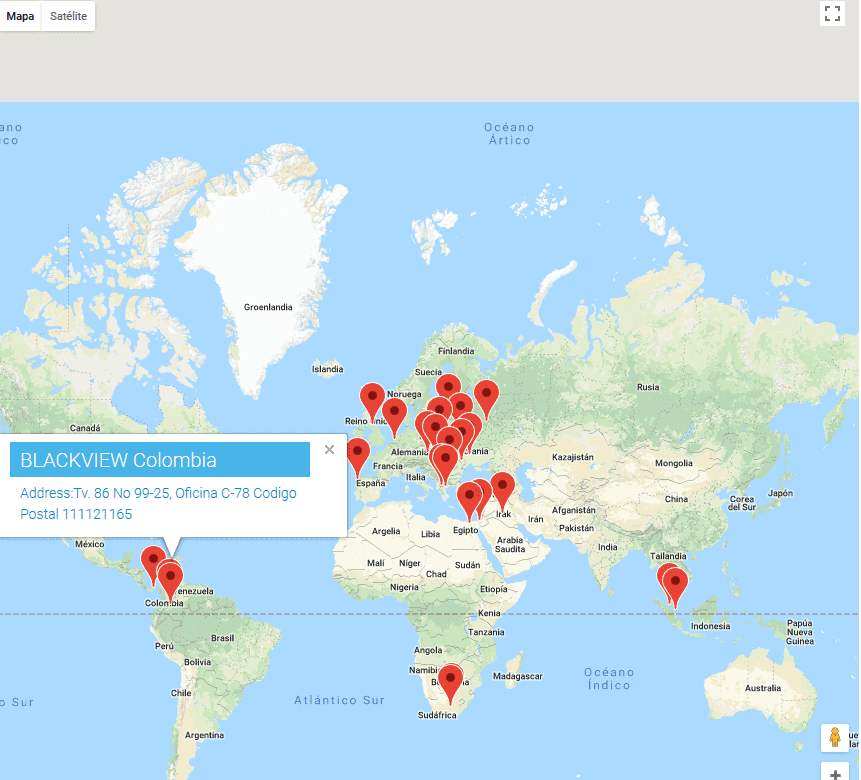This screenshot has width=861, height=780.
Task: Toggle fullscreen map view
Action: 832,14
